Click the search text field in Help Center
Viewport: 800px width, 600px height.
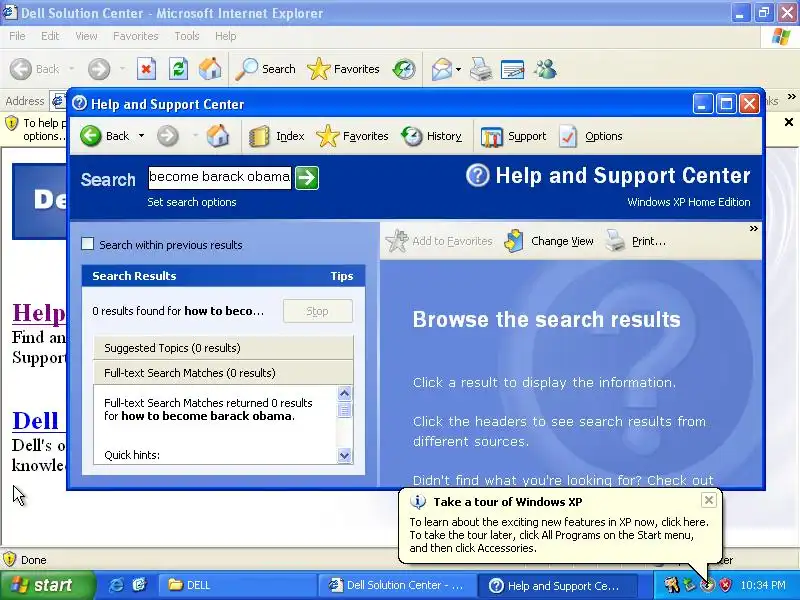click(220, 178)
